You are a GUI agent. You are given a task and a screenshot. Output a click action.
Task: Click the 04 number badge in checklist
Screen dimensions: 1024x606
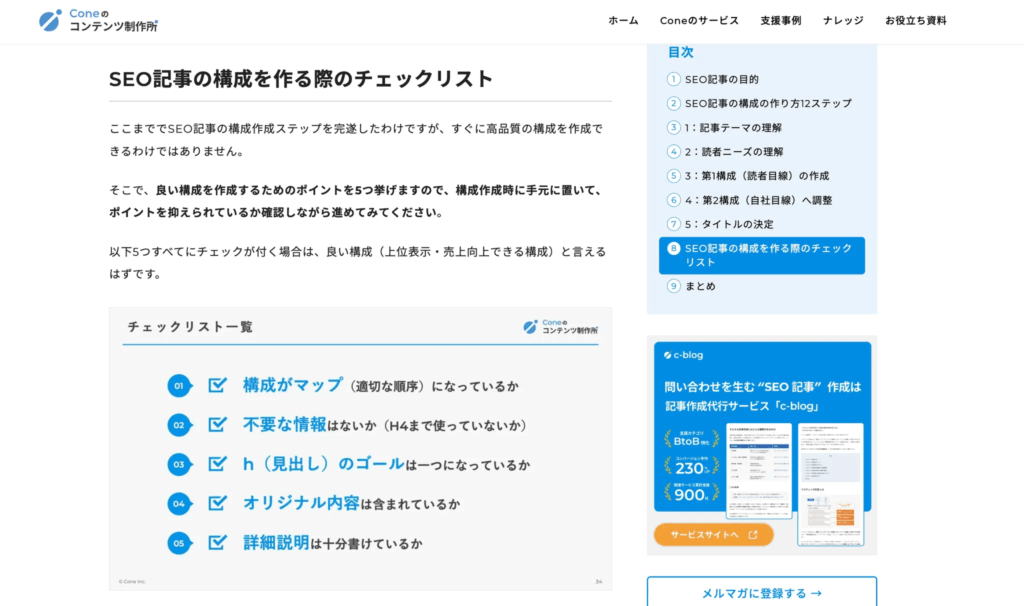click(179, 503)
